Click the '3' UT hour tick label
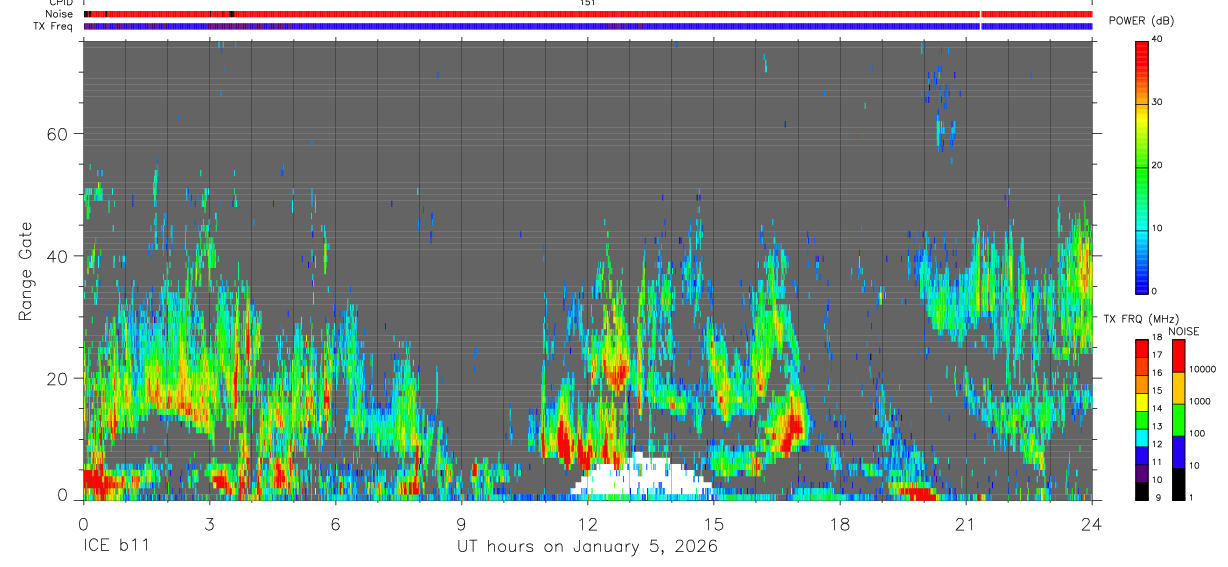This screenshot has width=1228, height=567. (209, 523)
